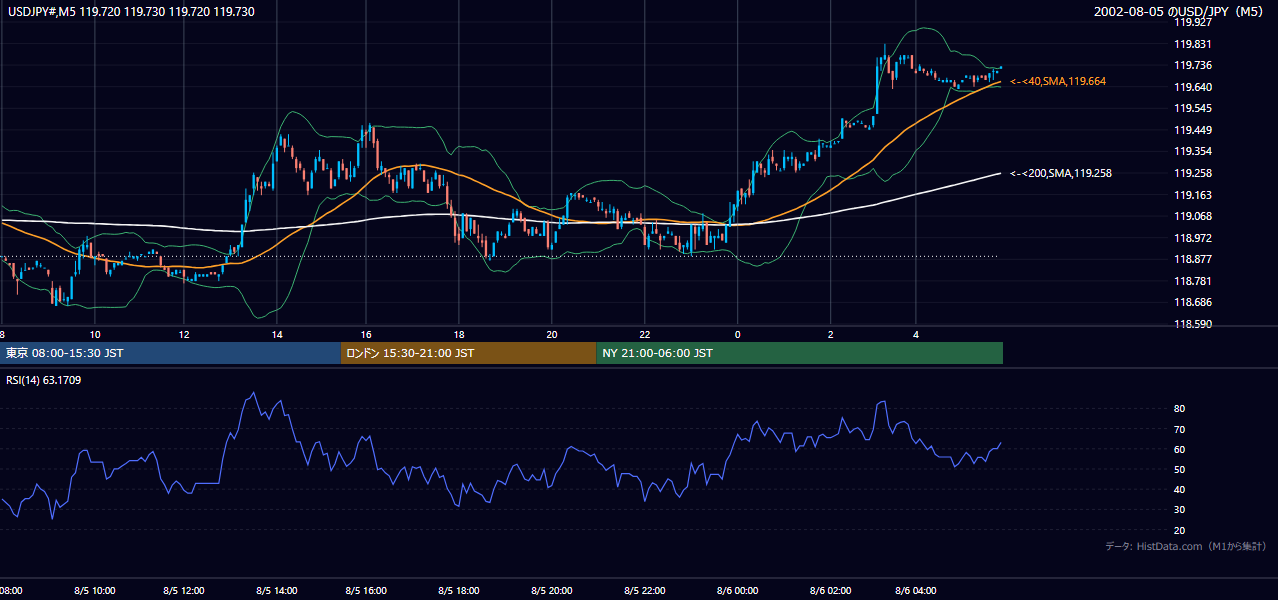
Task: Click the RSI 40 level label
Action: pyautogui.click(x=1180, y=490)
